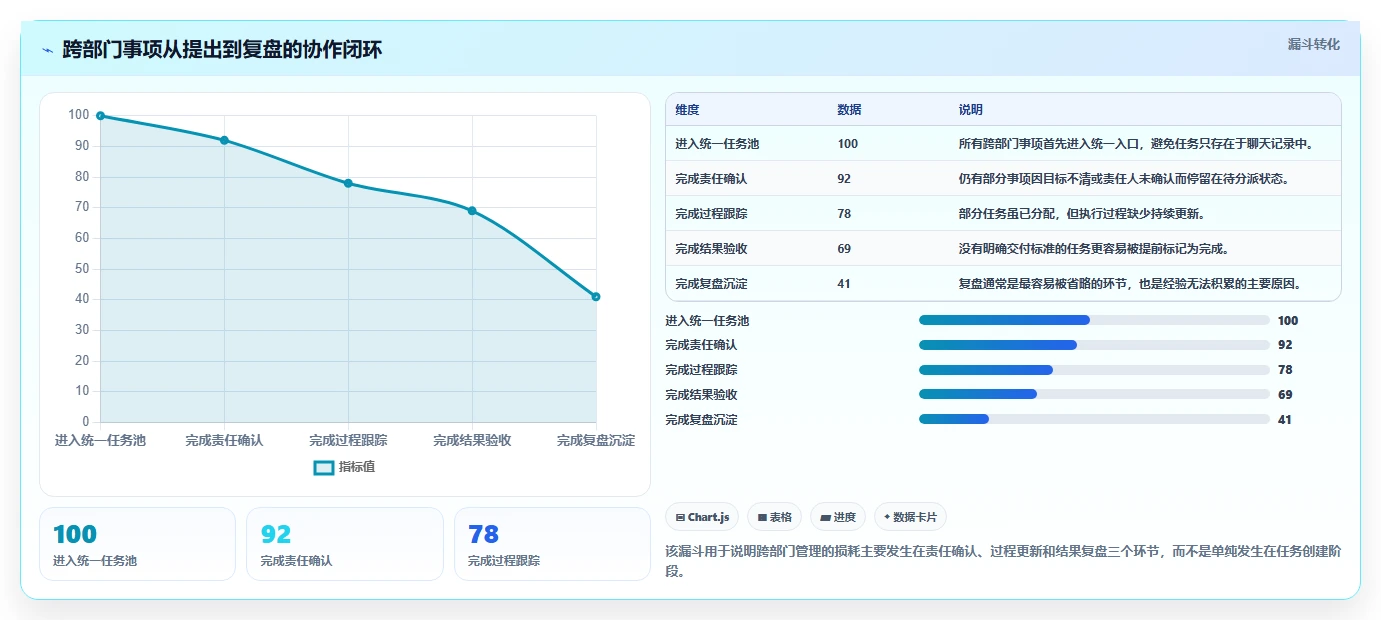Click the title 跨部门事项从提出到复盘的协作闭环
The height and width of the screenshot is (620, 1381).
pyautogui.click(x=222, y=50)
